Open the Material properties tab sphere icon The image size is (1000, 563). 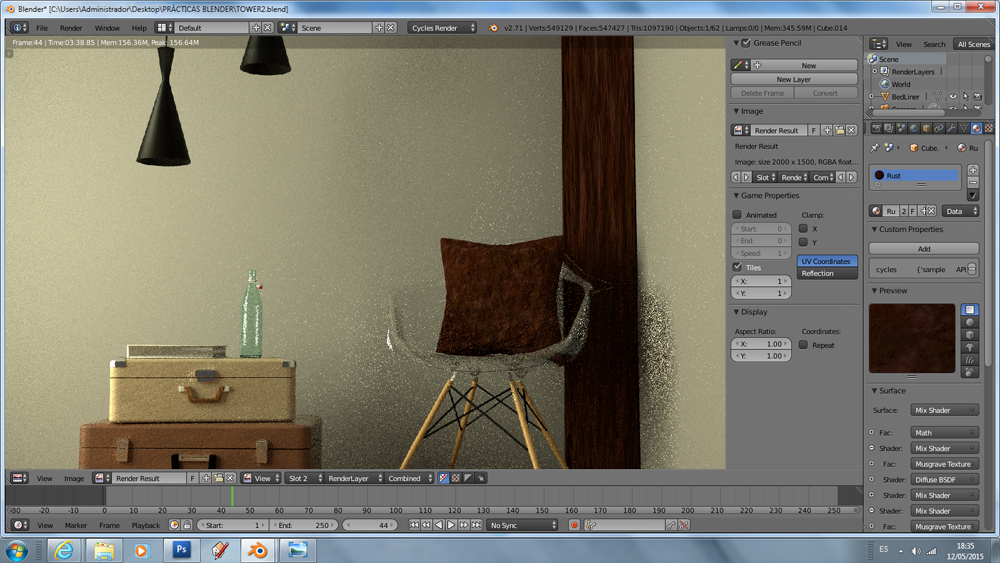pos(976,128)
